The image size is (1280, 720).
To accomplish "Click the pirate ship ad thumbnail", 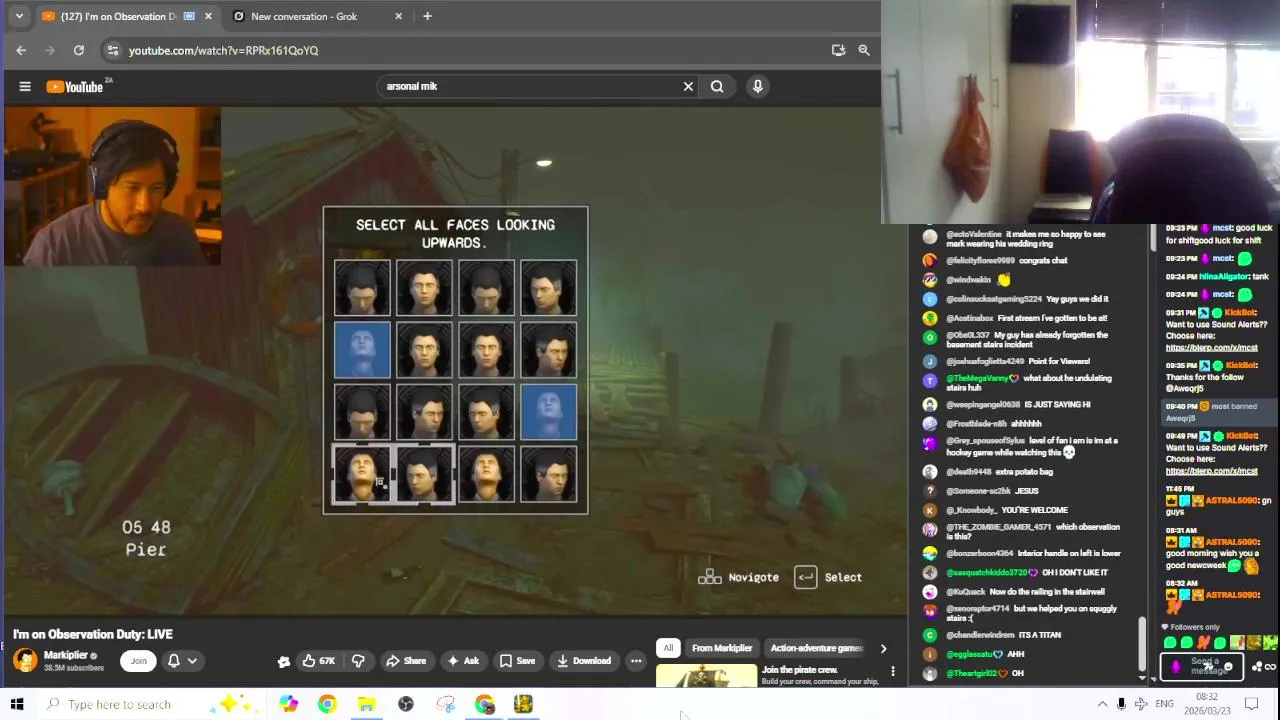I will click(706, 677).
